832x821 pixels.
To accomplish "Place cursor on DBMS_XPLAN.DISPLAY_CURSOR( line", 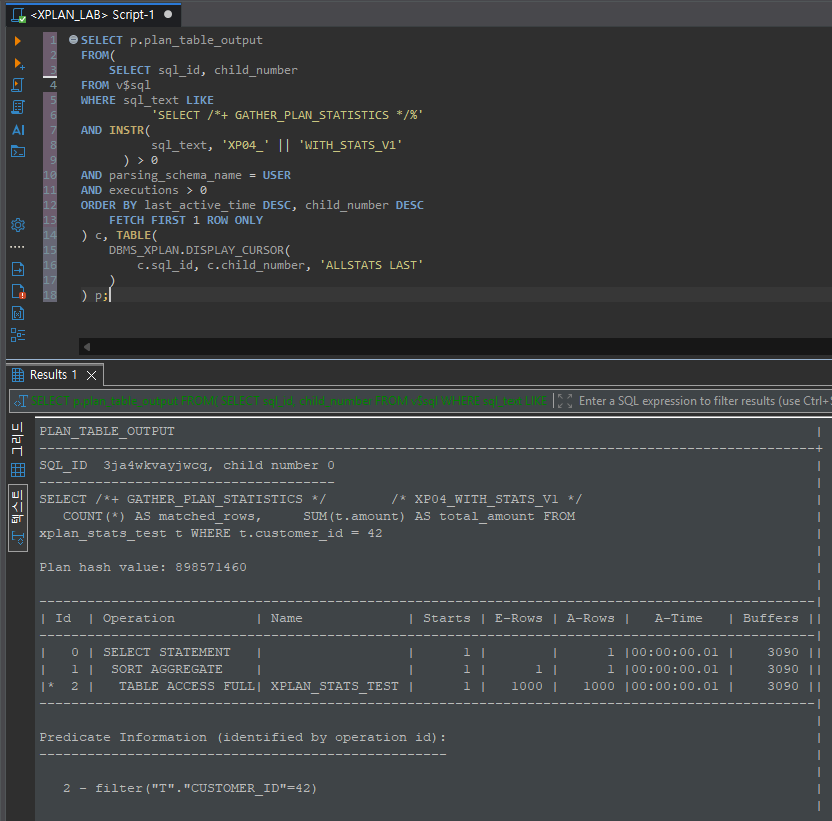I will pos(200,250).
